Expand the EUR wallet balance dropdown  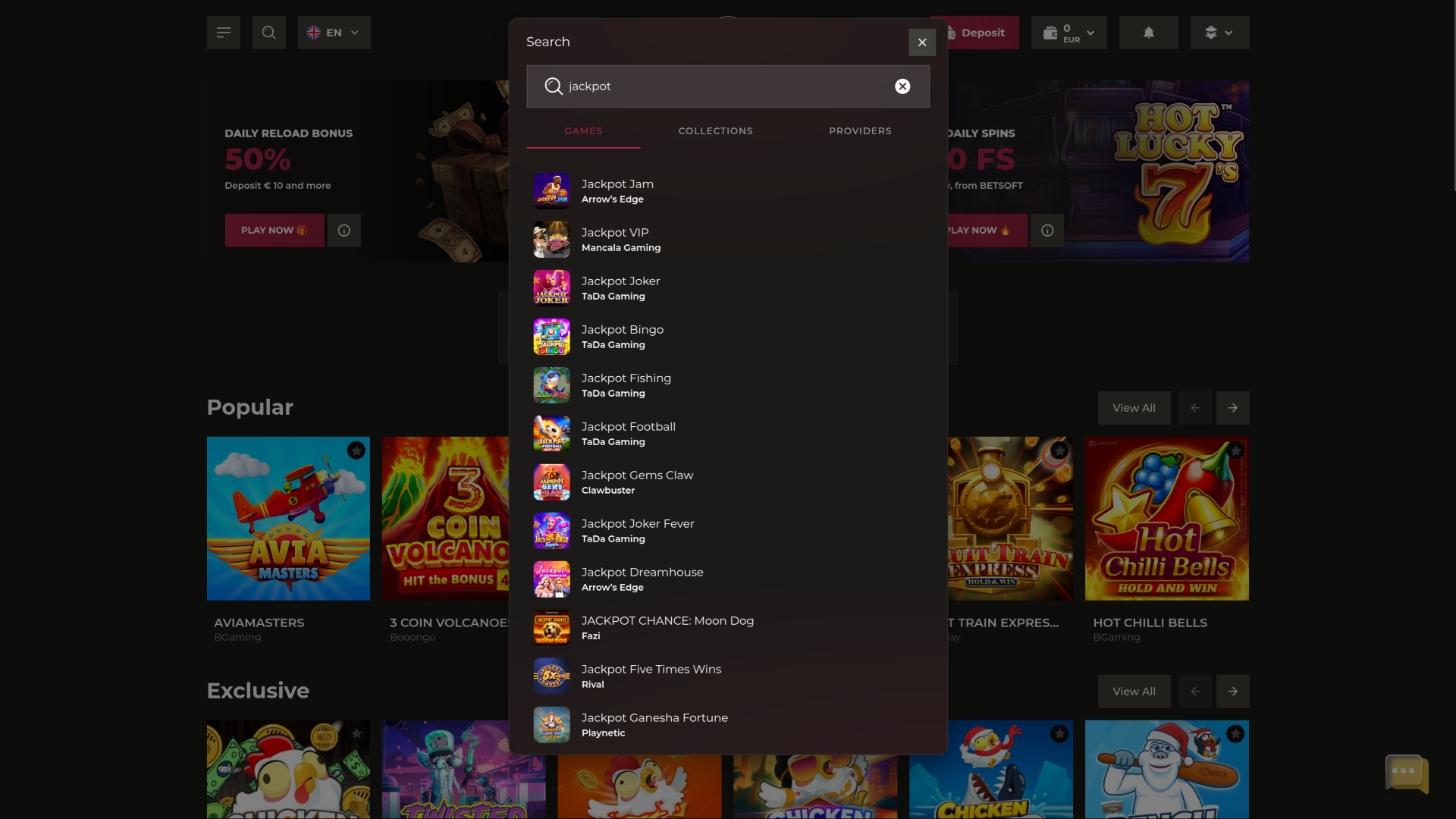click(x=1069, y=33)
